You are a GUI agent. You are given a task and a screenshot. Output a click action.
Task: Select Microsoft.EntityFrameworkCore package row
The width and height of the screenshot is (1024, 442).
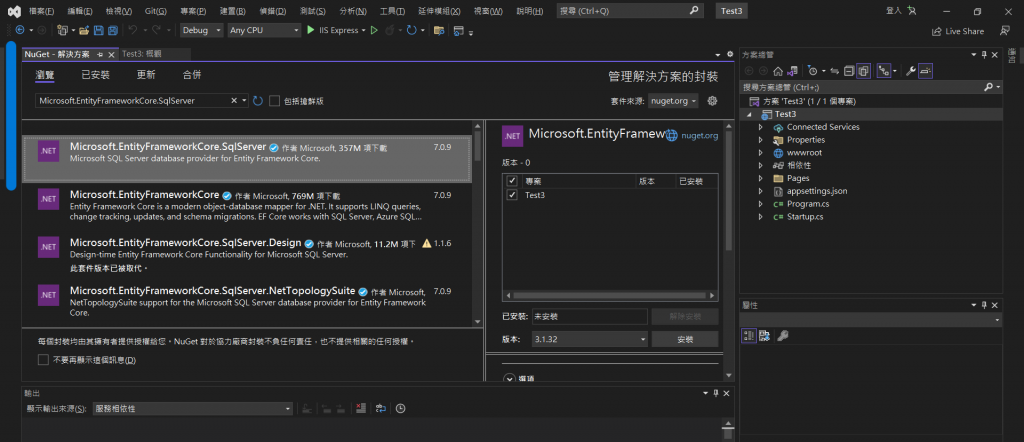tap(247, 206)
